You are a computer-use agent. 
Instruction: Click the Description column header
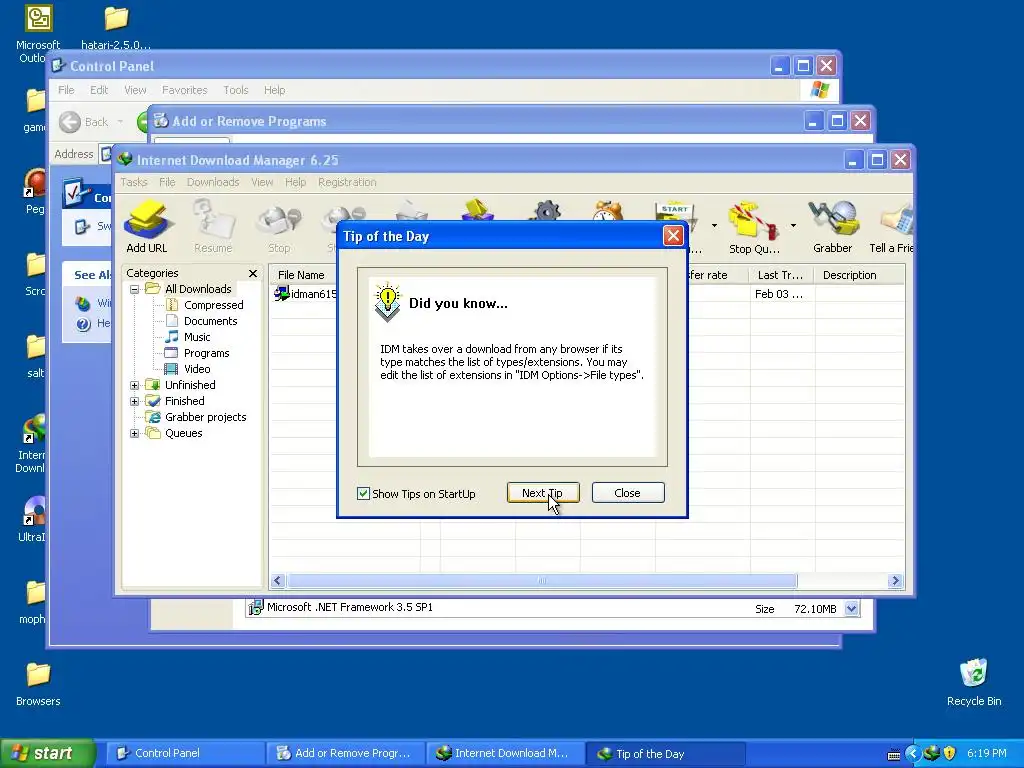tap(859, 275)
